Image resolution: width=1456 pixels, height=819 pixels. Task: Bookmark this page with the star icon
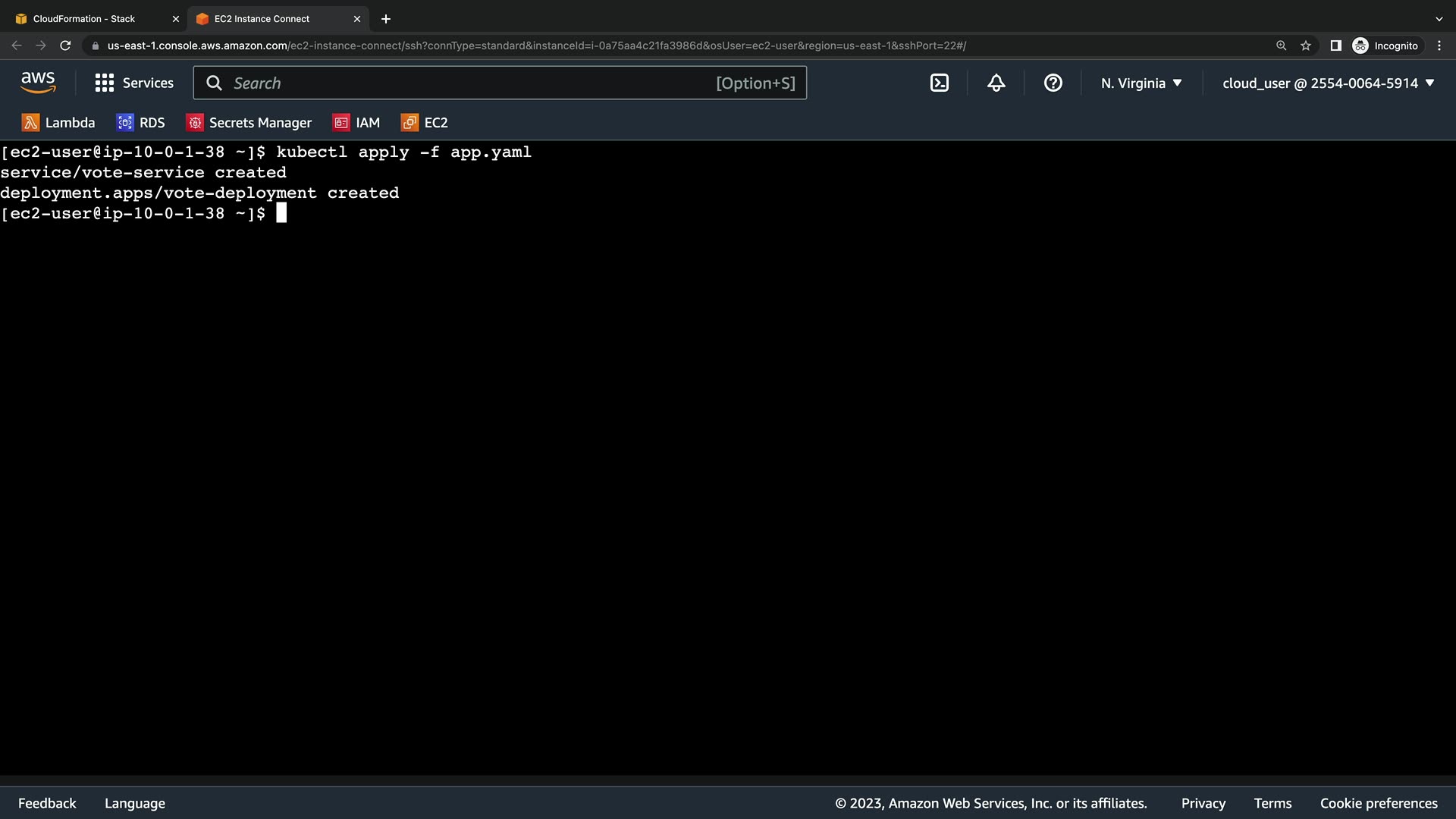tap(1305, 46)
